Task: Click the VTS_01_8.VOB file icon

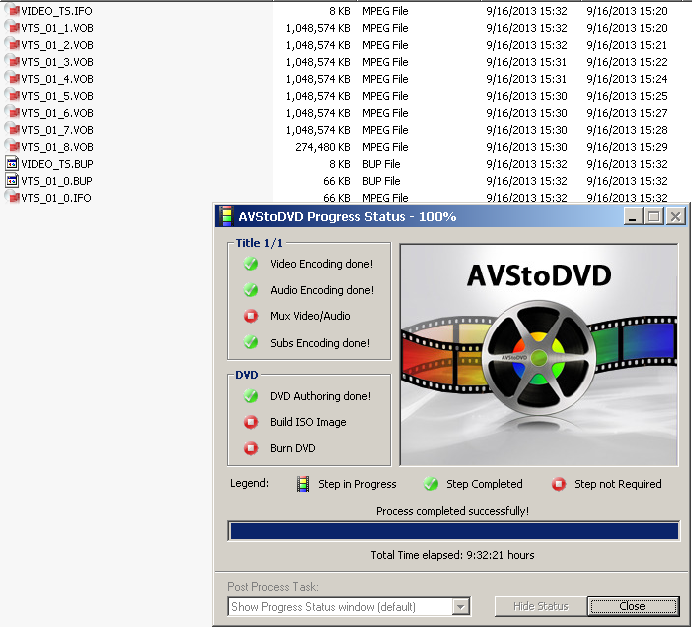Action: 12,146
